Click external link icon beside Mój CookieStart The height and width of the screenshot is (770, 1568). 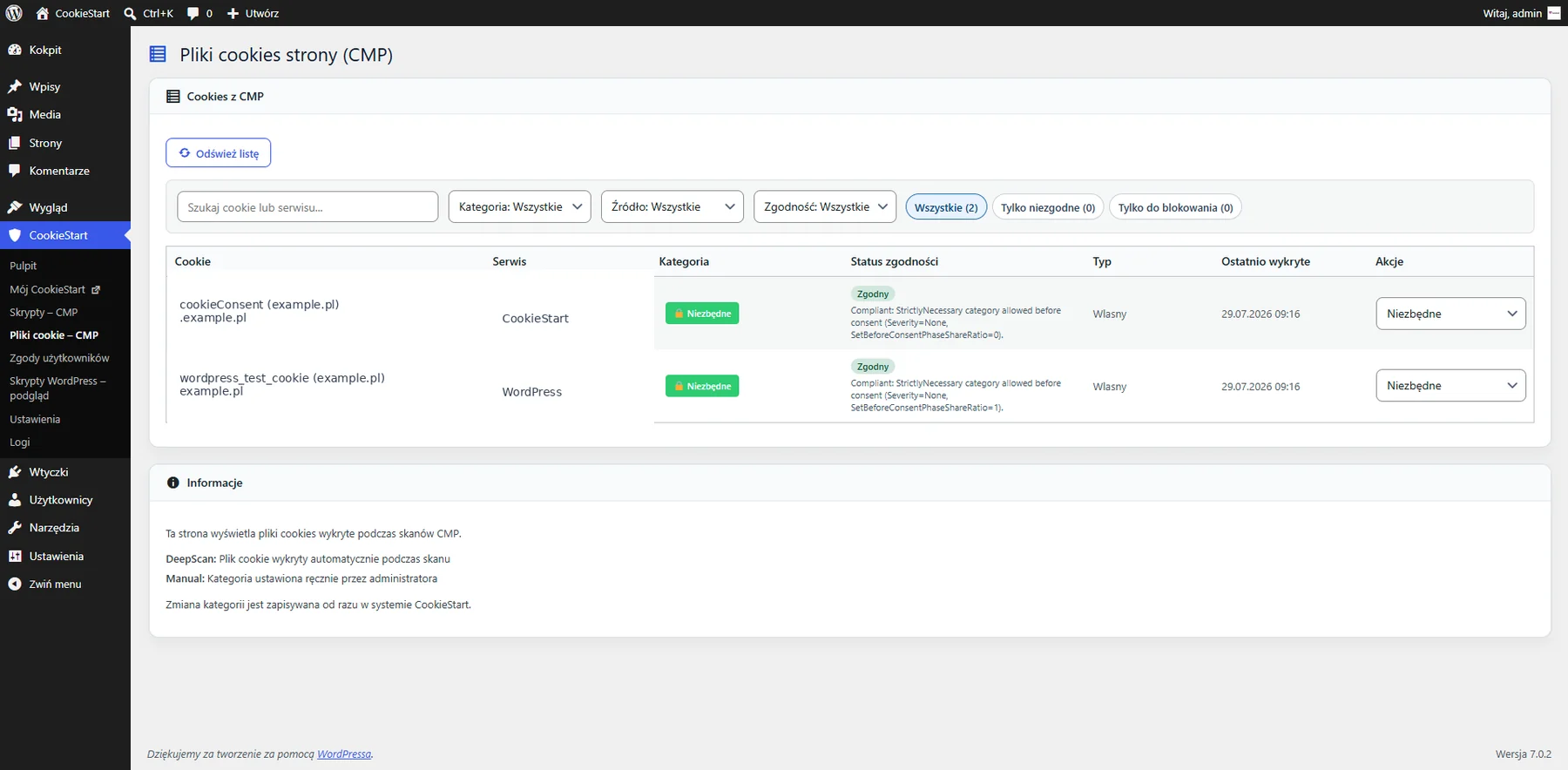pos(96,290)
